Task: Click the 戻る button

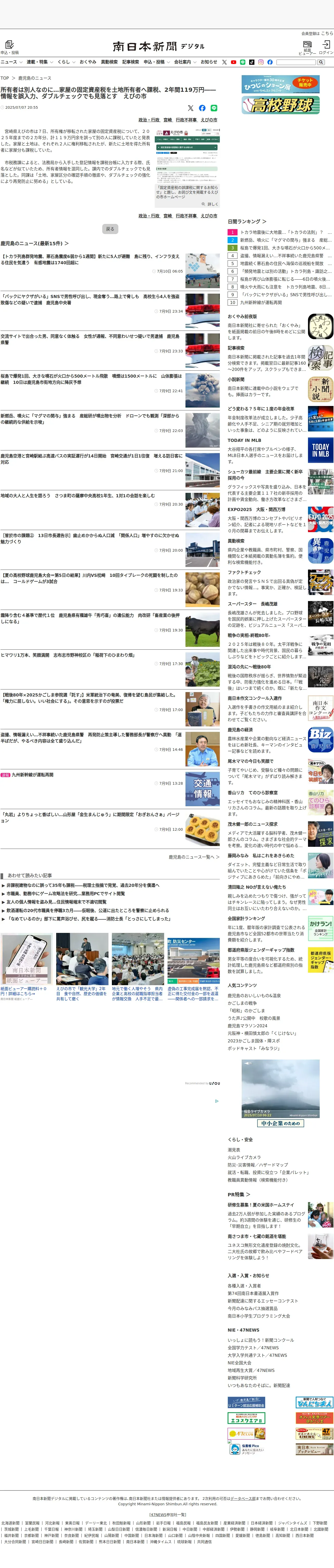Action: pyautogui.click(x=110, y=229)
